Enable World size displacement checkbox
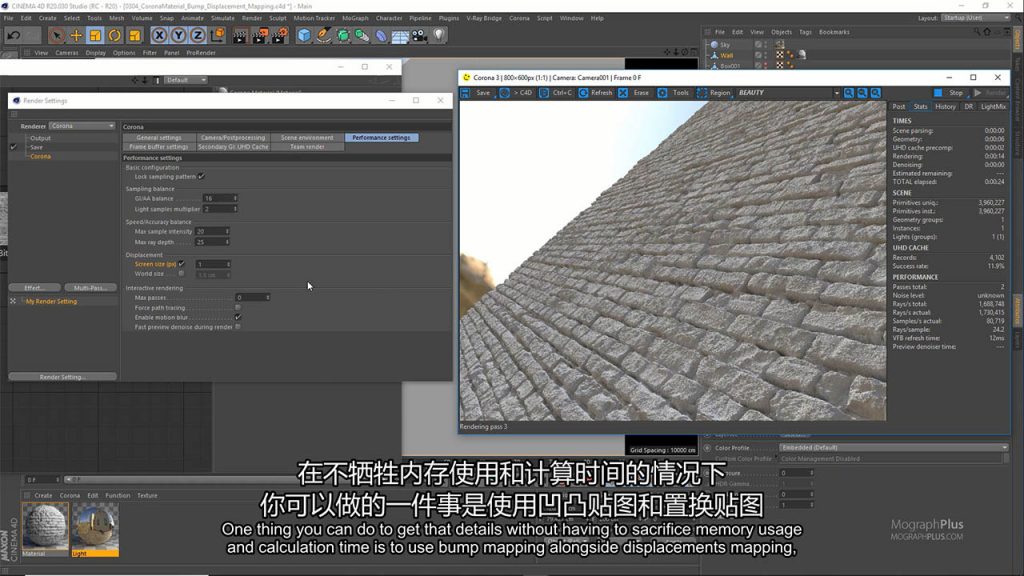1024x576 pixels. tap(182, 274)
